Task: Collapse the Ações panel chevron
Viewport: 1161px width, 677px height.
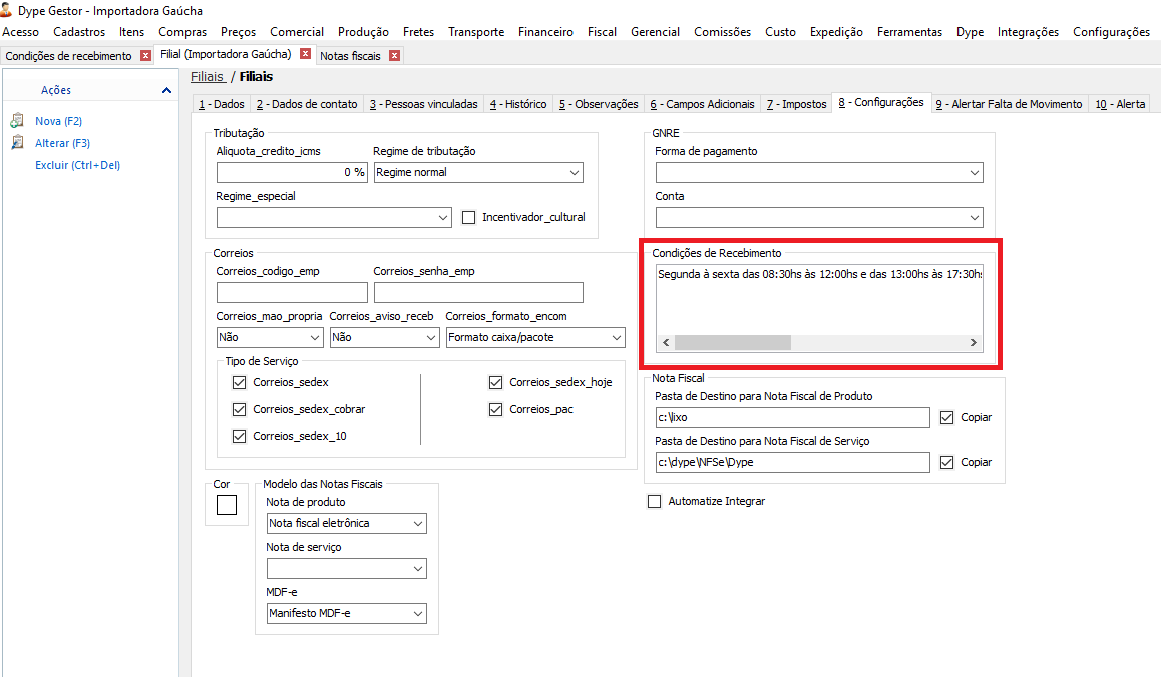Action: pyautogui.click(x=166, y=90)
